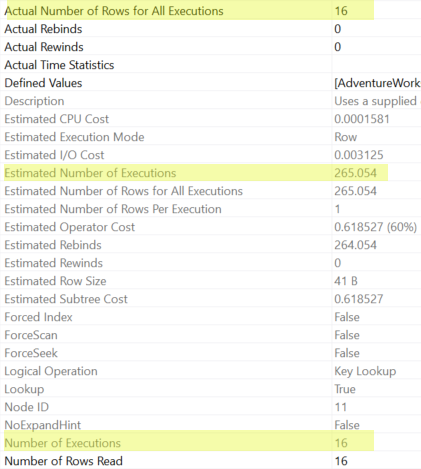Viewport: 421px width, 469px height.
Task: Click the Description property label
Action: coord(34,101)
